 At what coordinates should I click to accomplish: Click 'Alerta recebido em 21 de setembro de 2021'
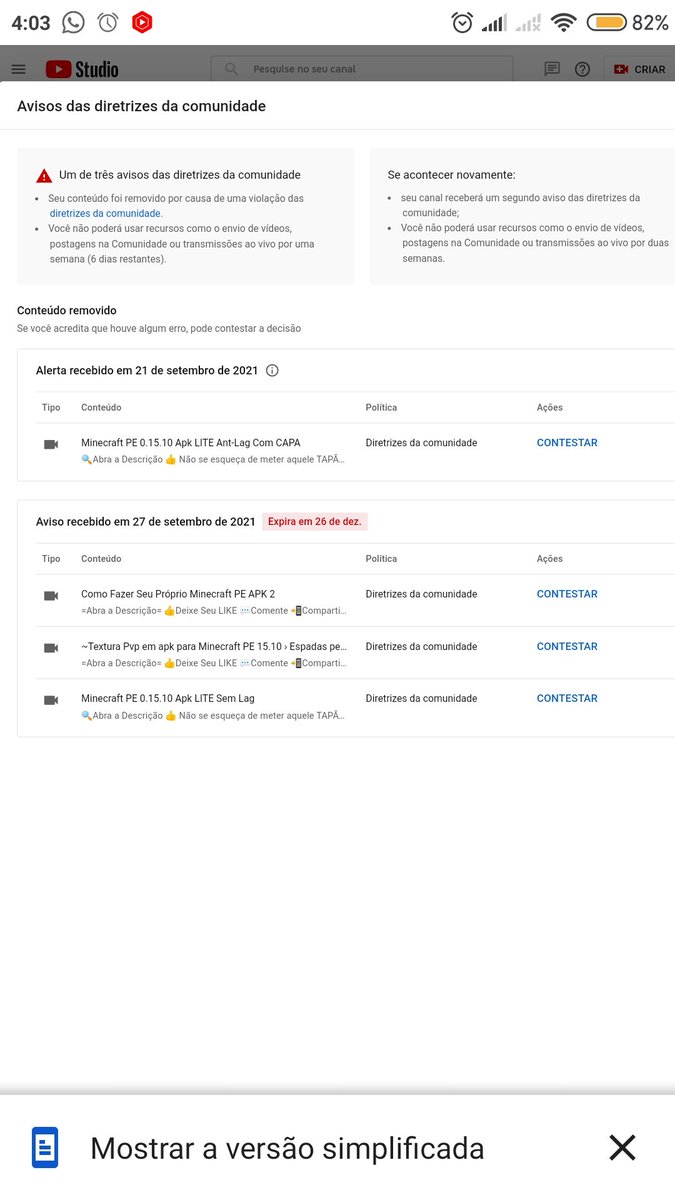(147, 371)
